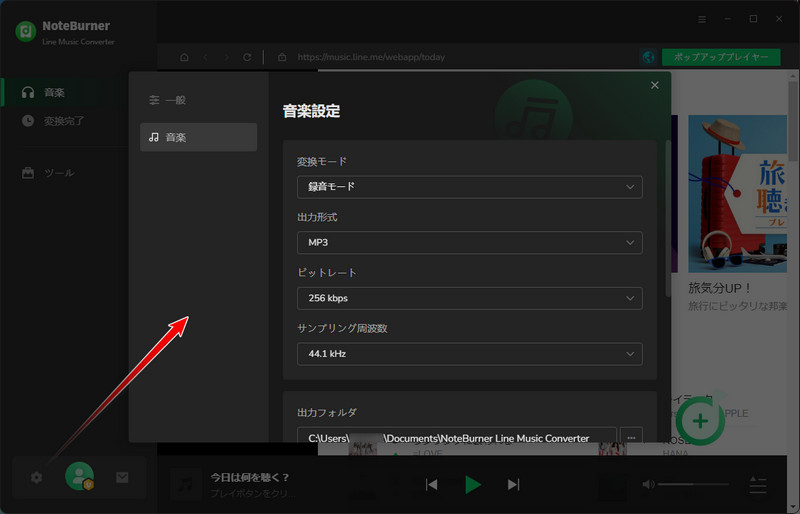Viewport: 800px width, 514px height.
Task: Skip to previous track
Action: (x=432, y=484)
